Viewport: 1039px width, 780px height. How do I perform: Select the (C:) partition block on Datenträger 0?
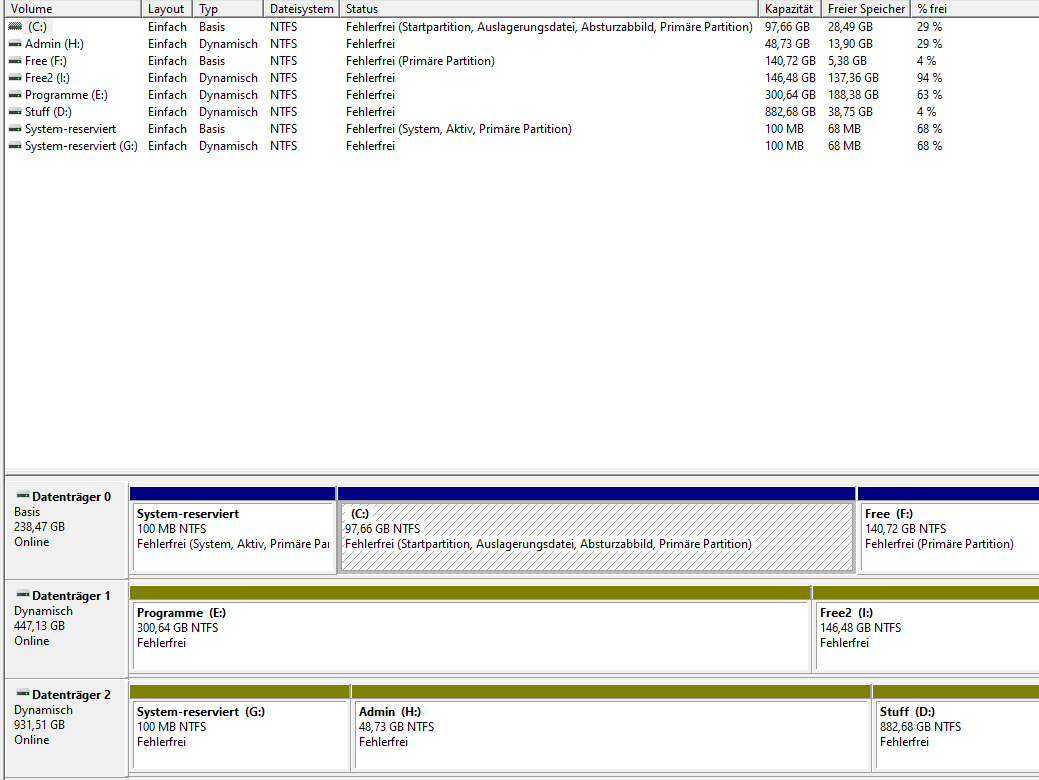(595, 535)
